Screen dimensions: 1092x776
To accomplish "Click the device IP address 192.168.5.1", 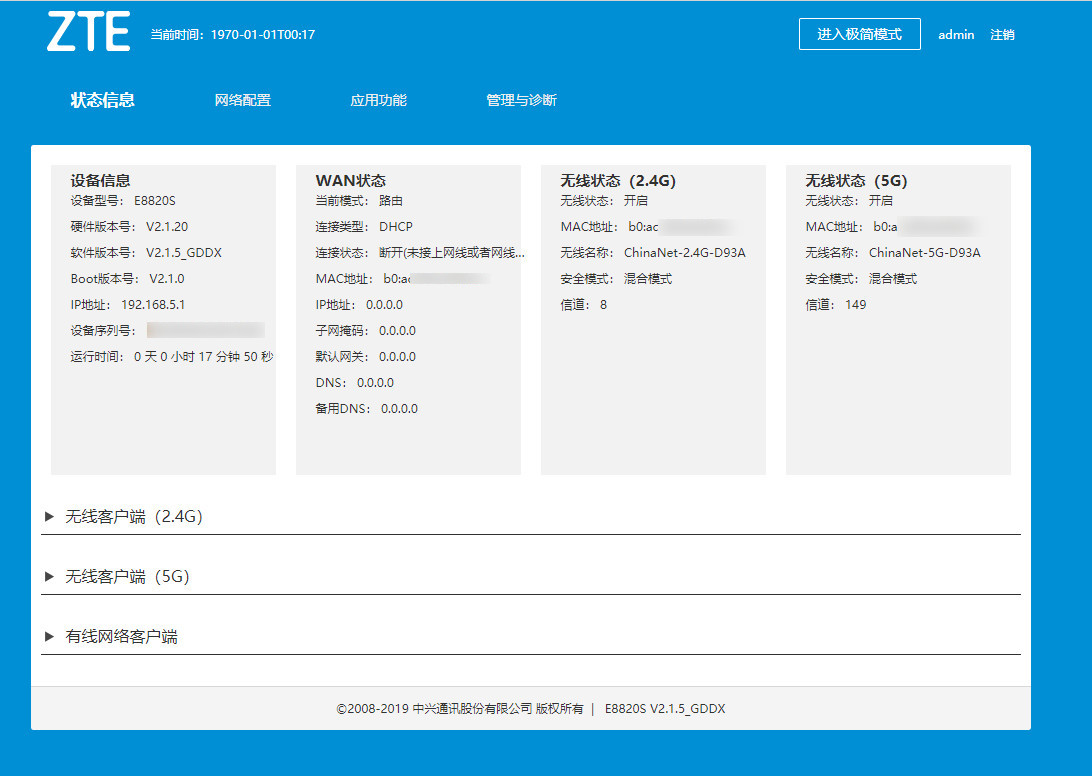I will tap(153, 304).
